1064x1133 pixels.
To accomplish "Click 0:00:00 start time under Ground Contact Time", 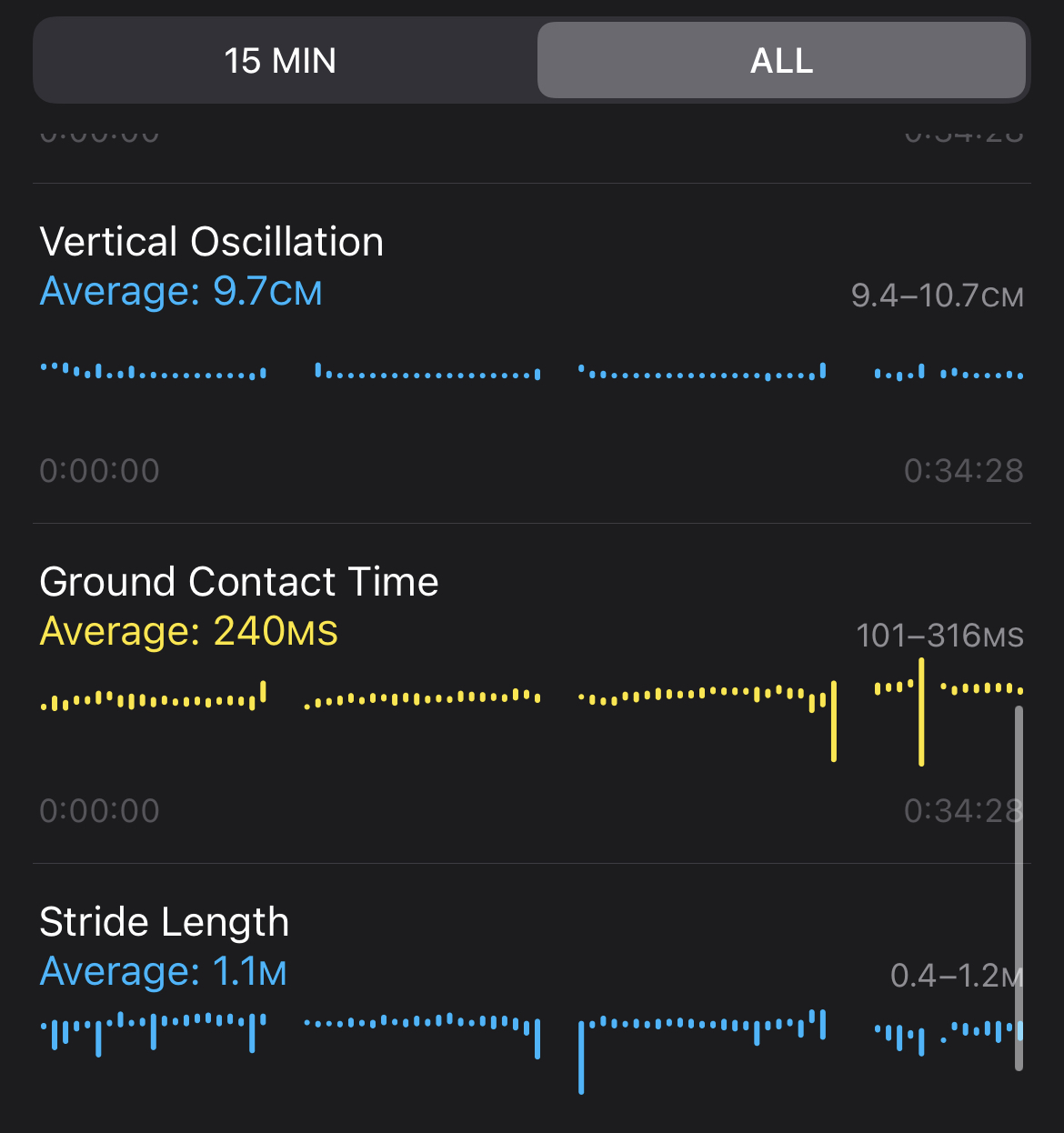I will [99, 811].
